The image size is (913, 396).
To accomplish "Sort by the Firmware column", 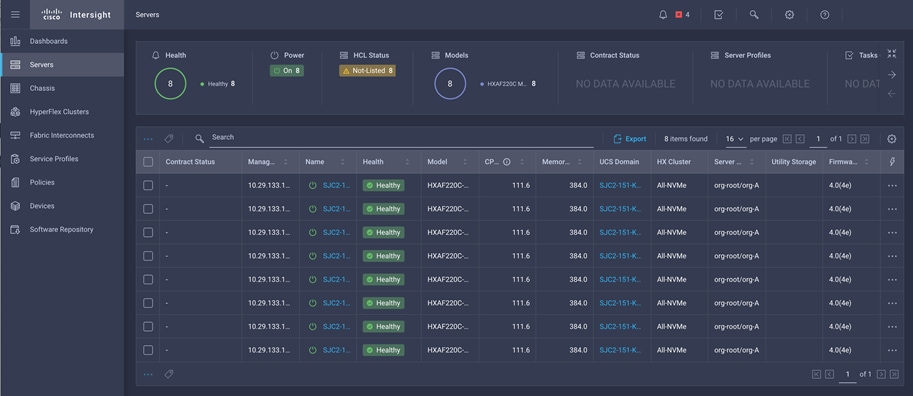I will tap(866, 162).
